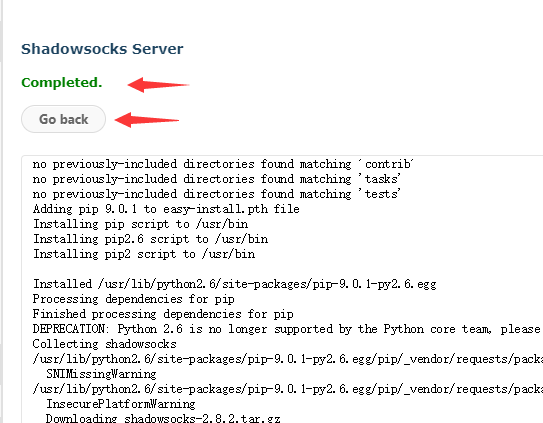
Task: Click 'Installing pip2 script' log line
Action: point(144,254)
